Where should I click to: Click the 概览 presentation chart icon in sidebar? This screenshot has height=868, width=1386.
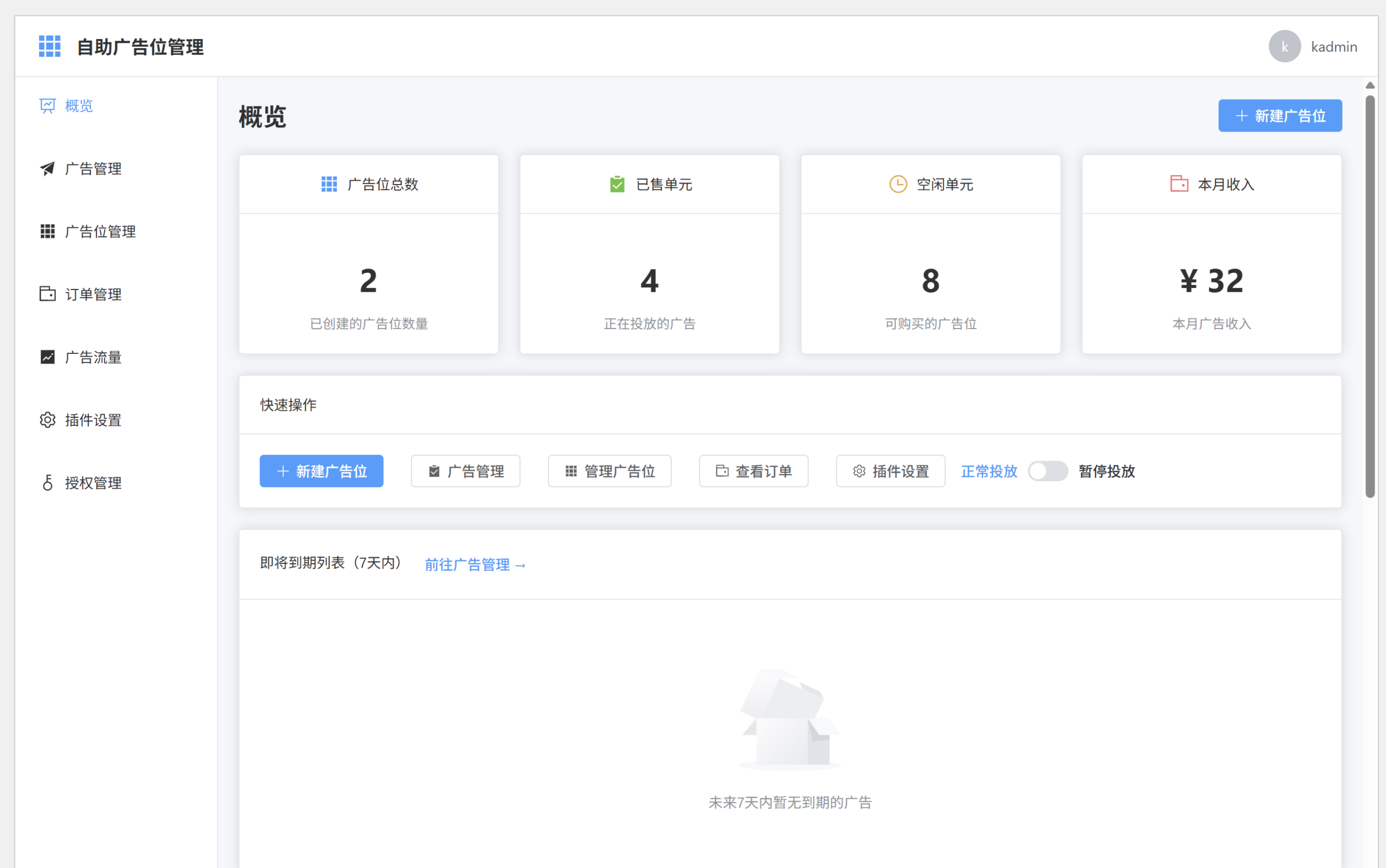47,106
